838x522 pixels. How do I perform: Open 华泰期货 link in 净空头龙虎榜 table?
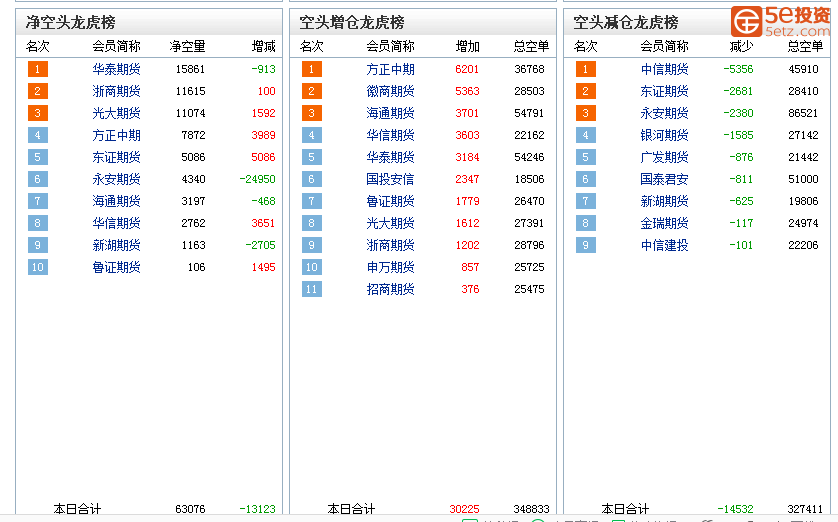pyautogui.click(x=116, y=69)
